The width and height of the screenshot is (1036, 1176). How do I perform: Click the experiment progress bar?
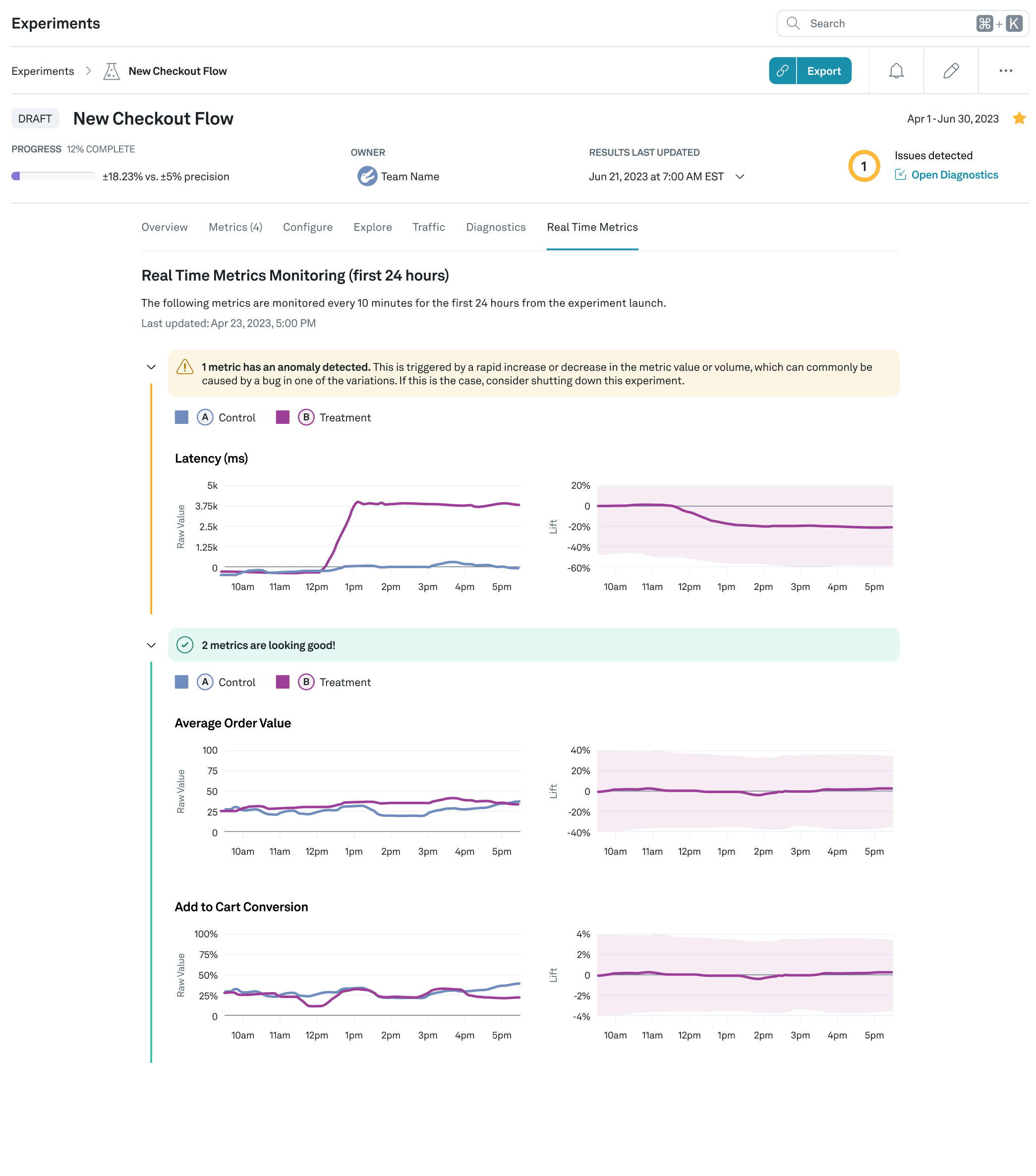(53, 176)
